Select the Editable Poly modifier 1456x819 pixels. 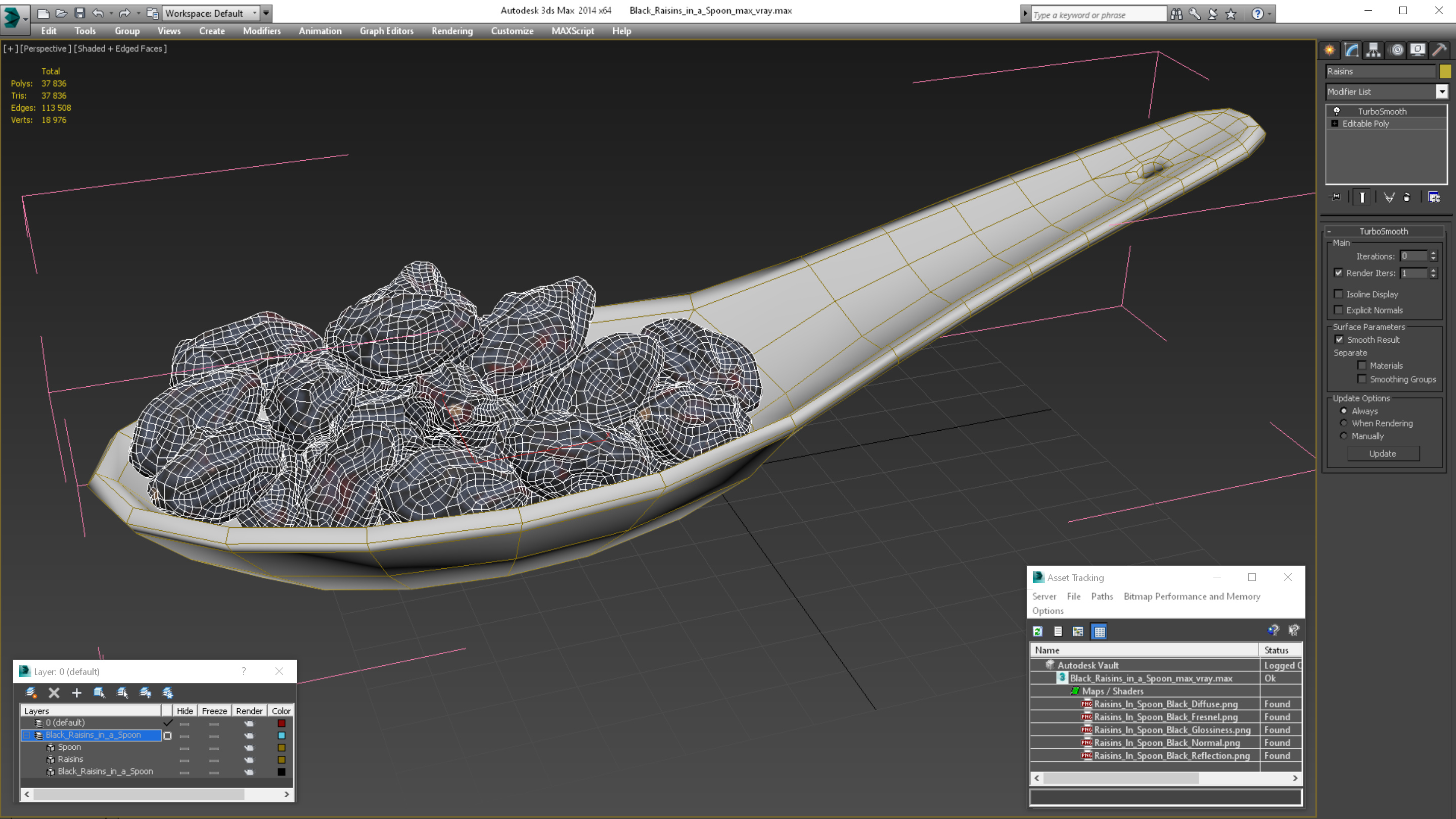coord(1366,123)
